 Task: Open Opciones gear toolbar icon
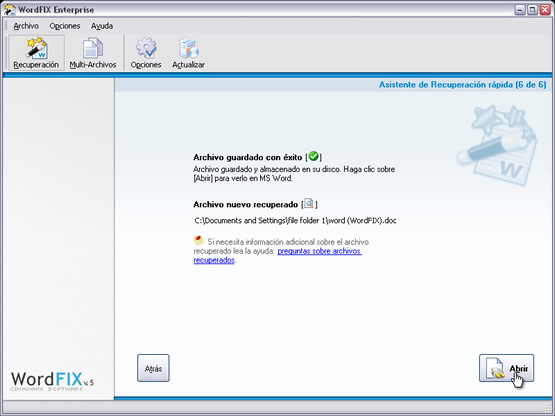[x=146, y=53]
